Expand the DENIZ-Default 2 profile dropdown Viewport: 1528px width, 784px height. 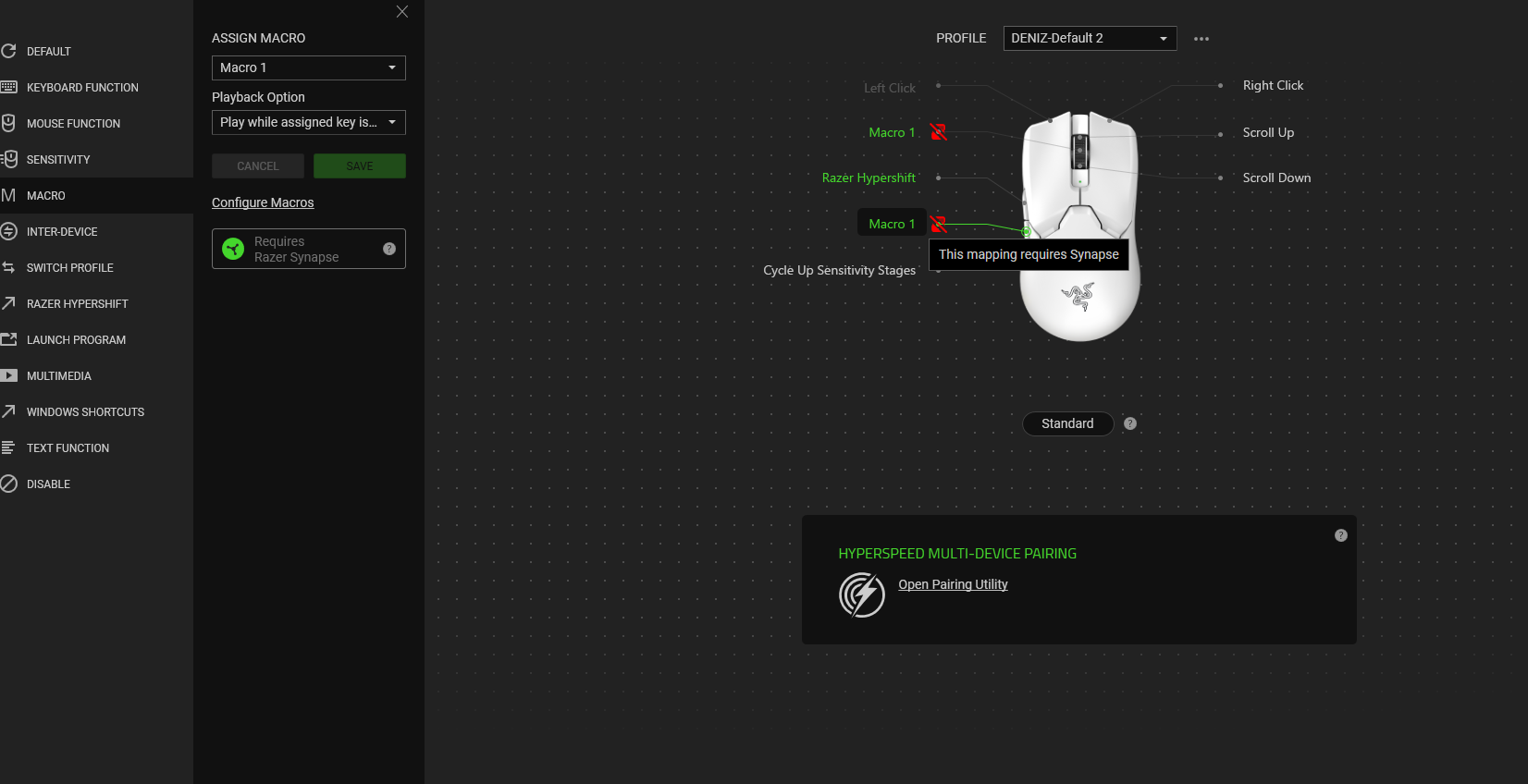1091,38
